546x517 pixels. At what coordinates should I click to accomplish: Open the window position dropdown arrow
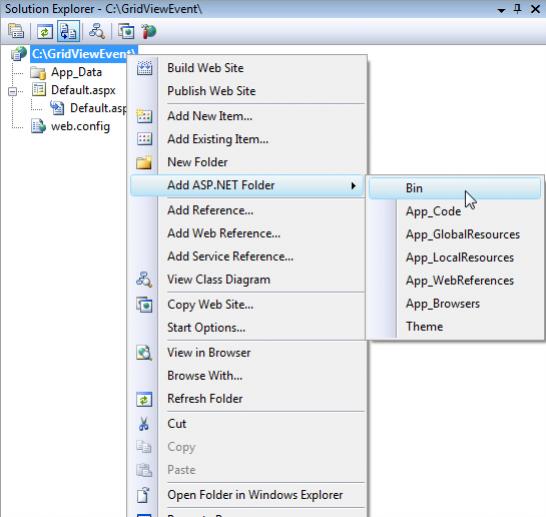click(501, 10)
